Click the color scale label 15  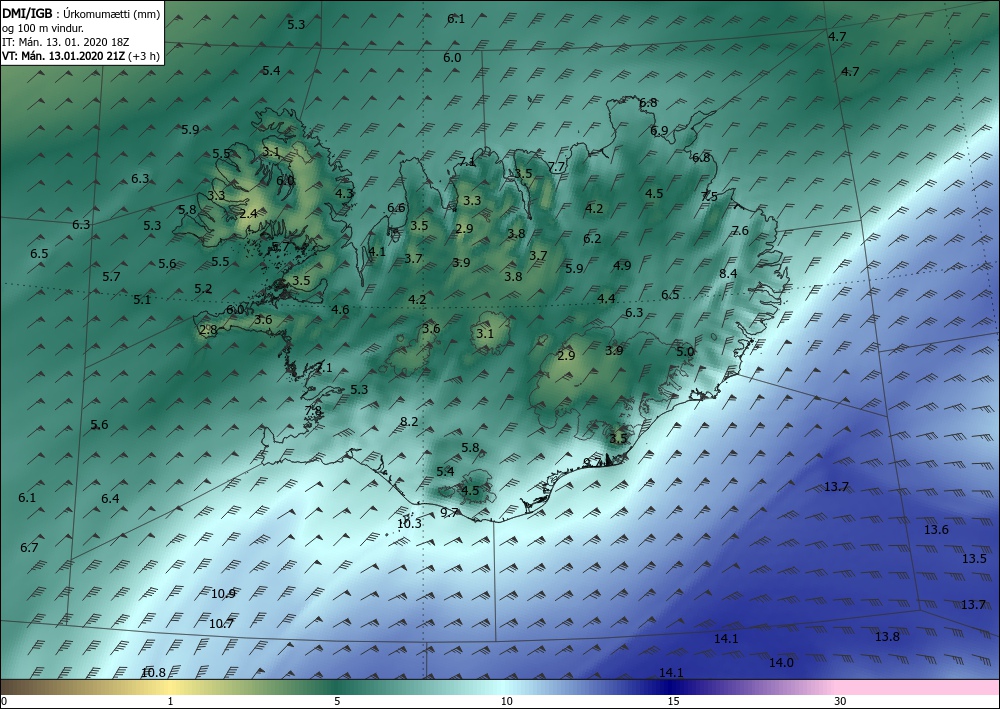click(673, 701)
